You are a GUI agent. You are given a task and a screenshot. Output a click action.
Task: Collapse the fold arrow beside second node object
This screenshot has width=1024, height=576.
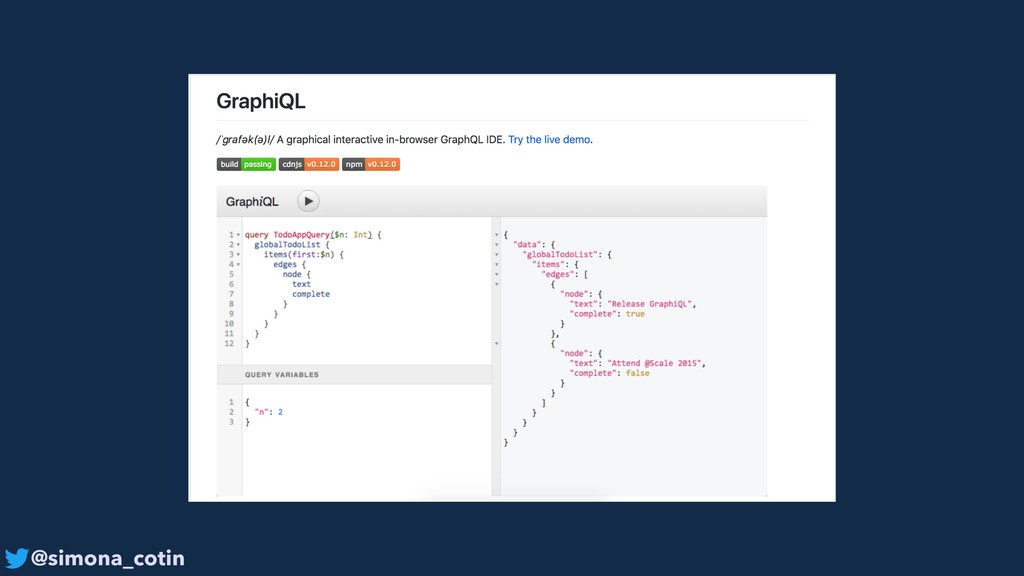[x=496, y=344]
